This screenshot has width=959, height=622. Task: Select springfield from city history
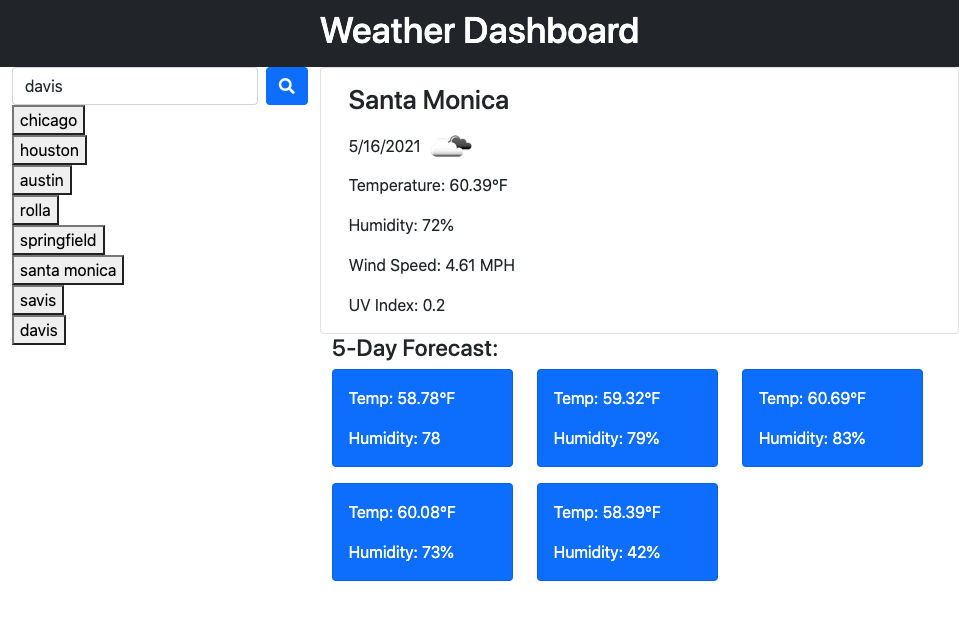(58, 239)
